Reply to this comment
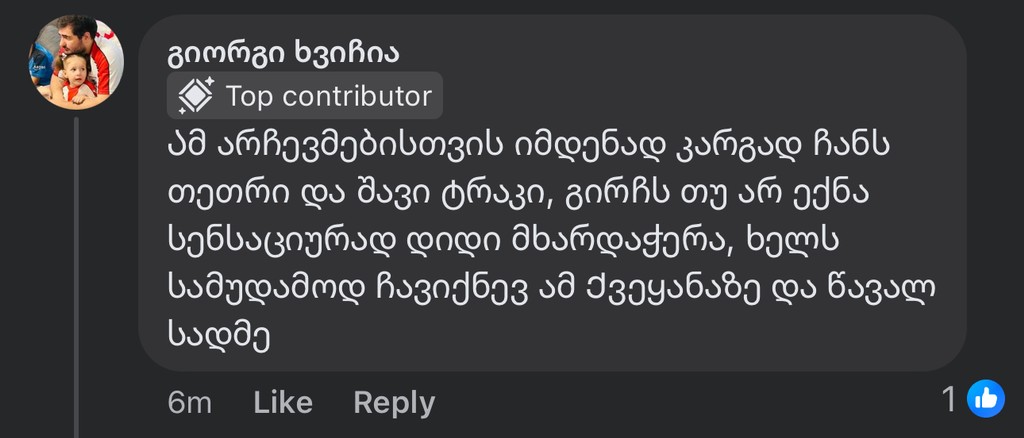This screenshot has width=1024, height=438. [394, 402]
